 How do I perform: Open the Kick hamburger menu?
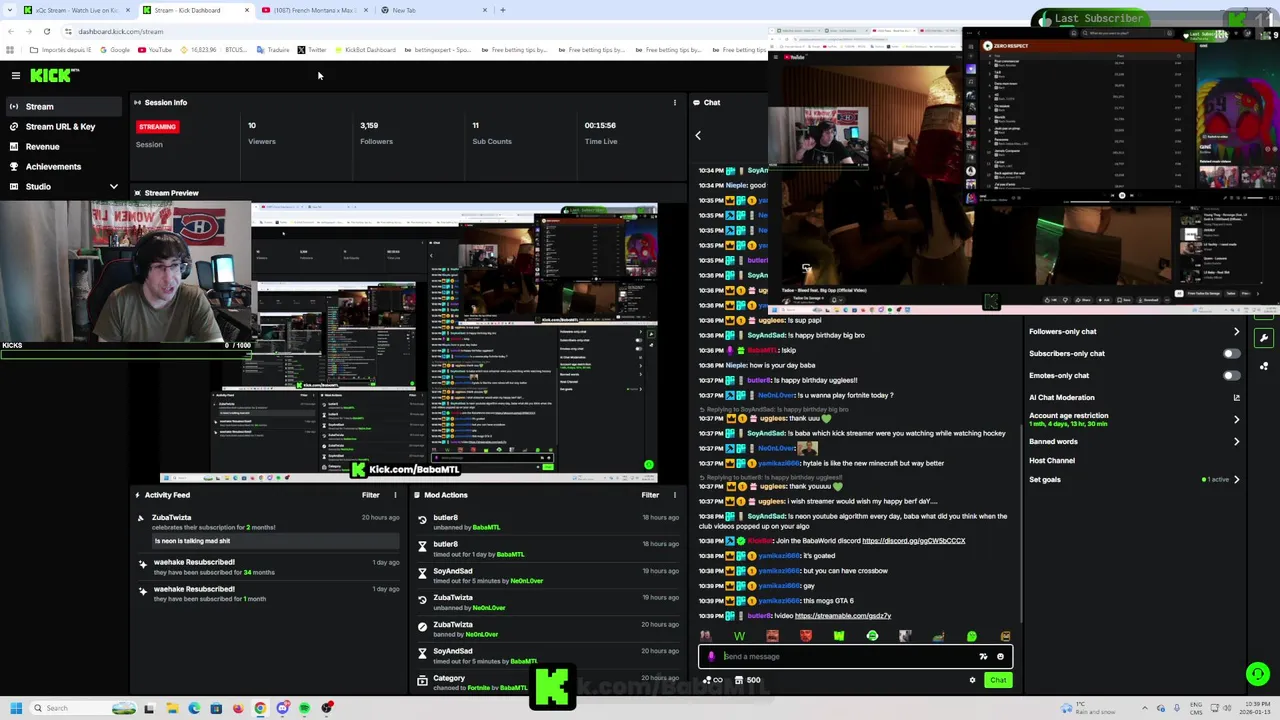[15, 76]
